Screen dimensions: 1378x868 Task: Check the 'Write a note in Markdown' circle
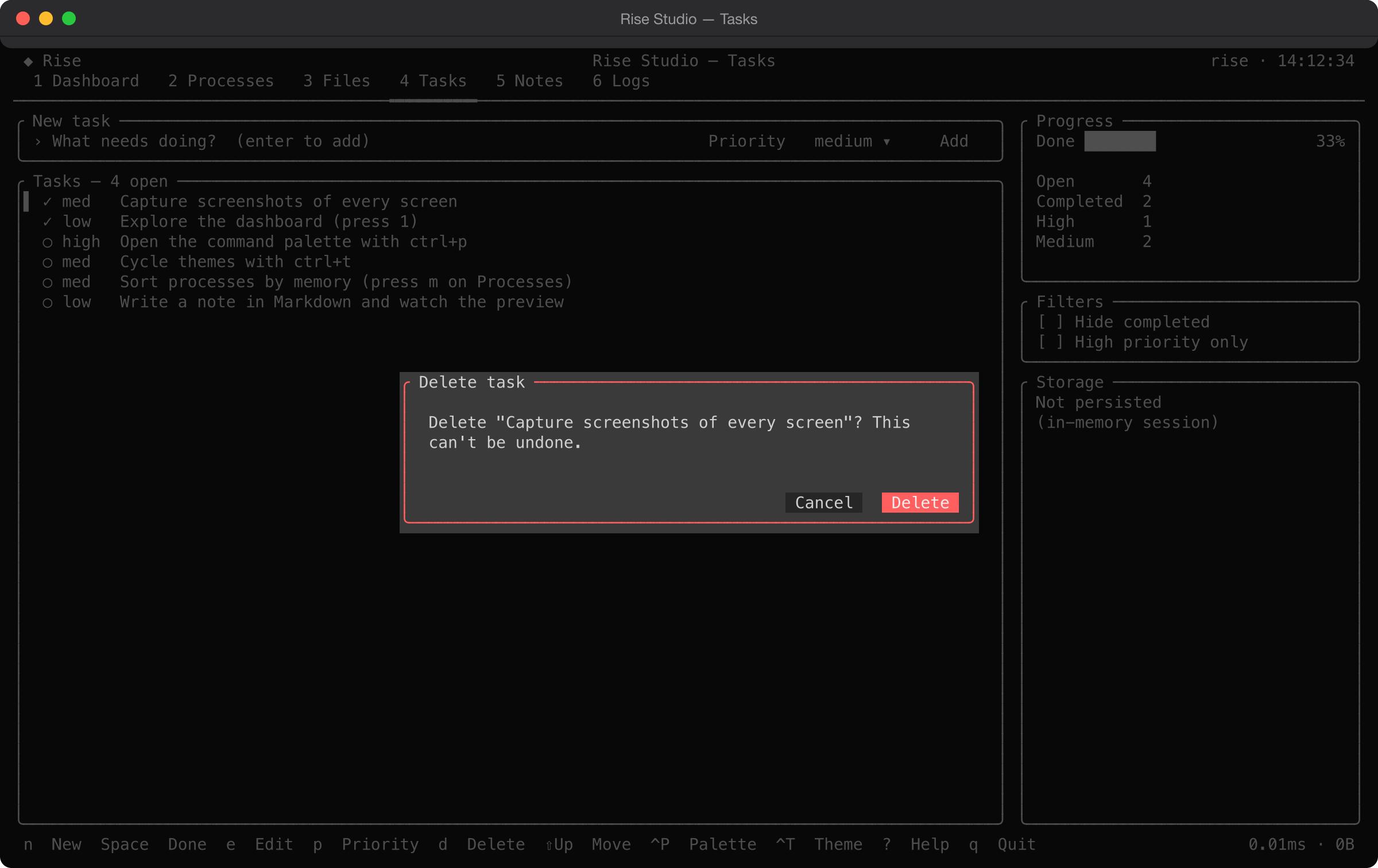tap(48, 302)
